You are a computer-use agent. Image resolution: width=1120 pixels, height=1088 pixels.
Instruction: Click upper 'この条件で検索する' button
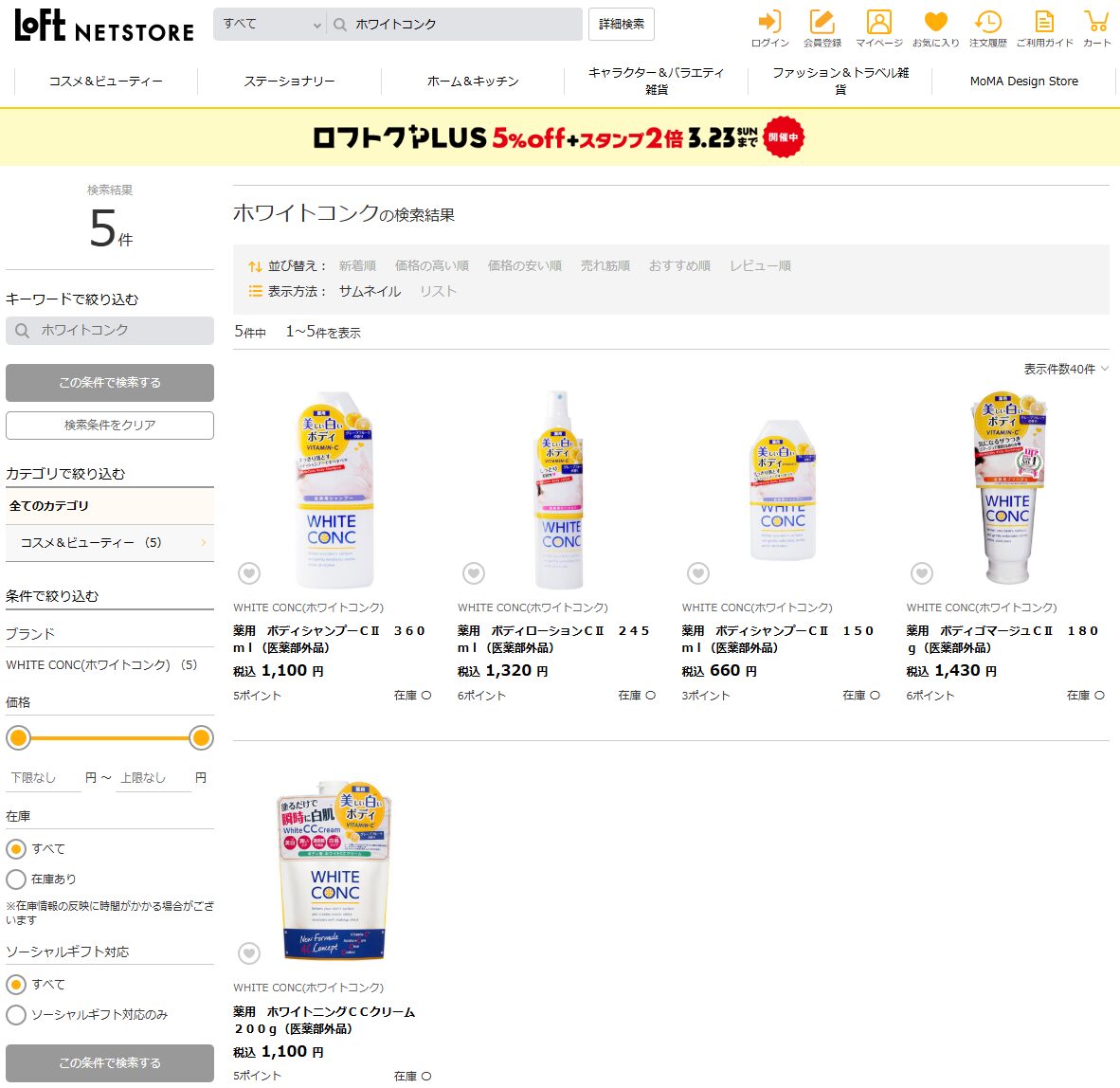click(x=110, y=383)
